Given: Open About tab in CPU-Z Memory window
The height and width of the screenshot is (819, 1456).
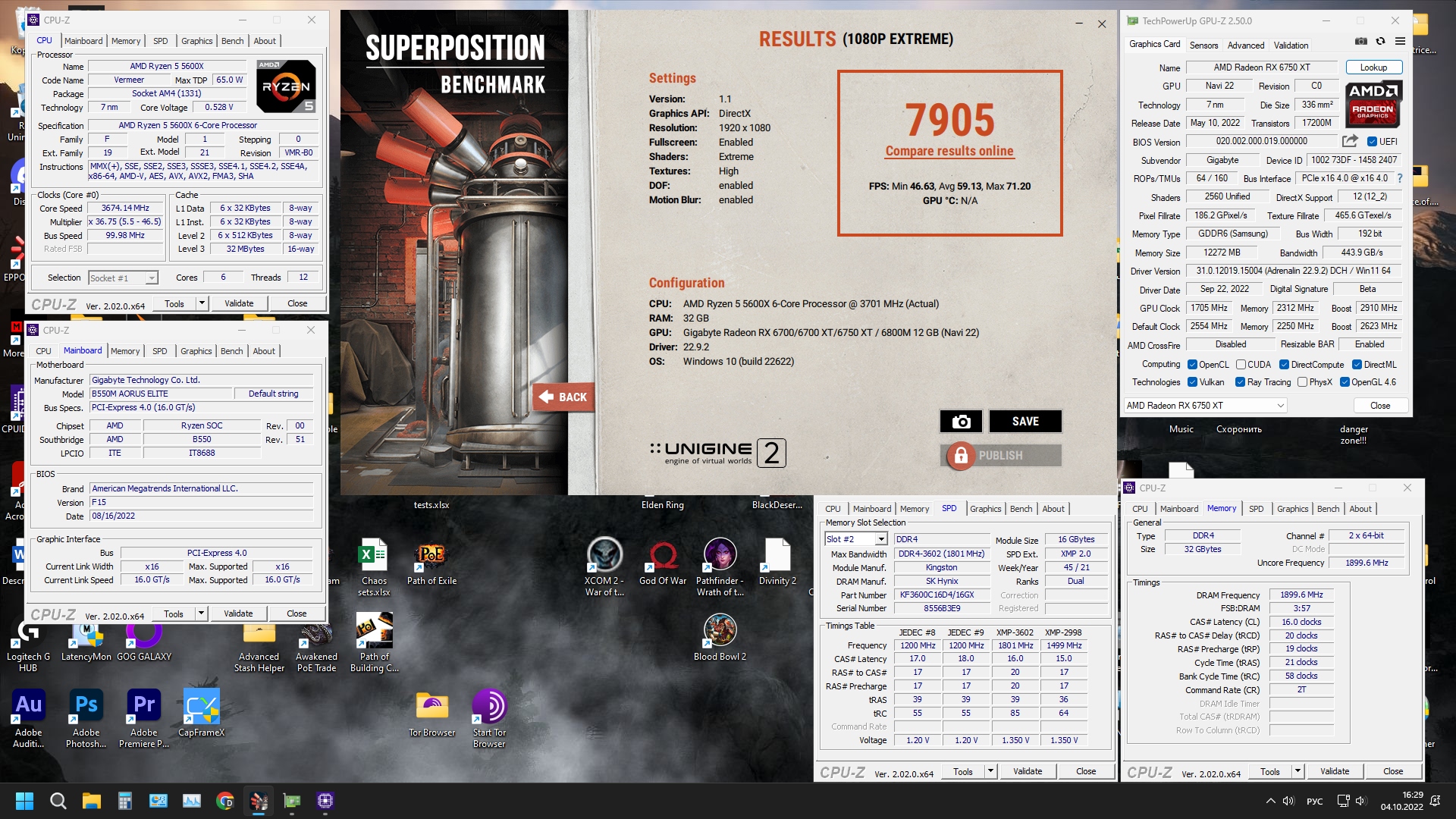Looking at the screenshot, I should 1360,509.
